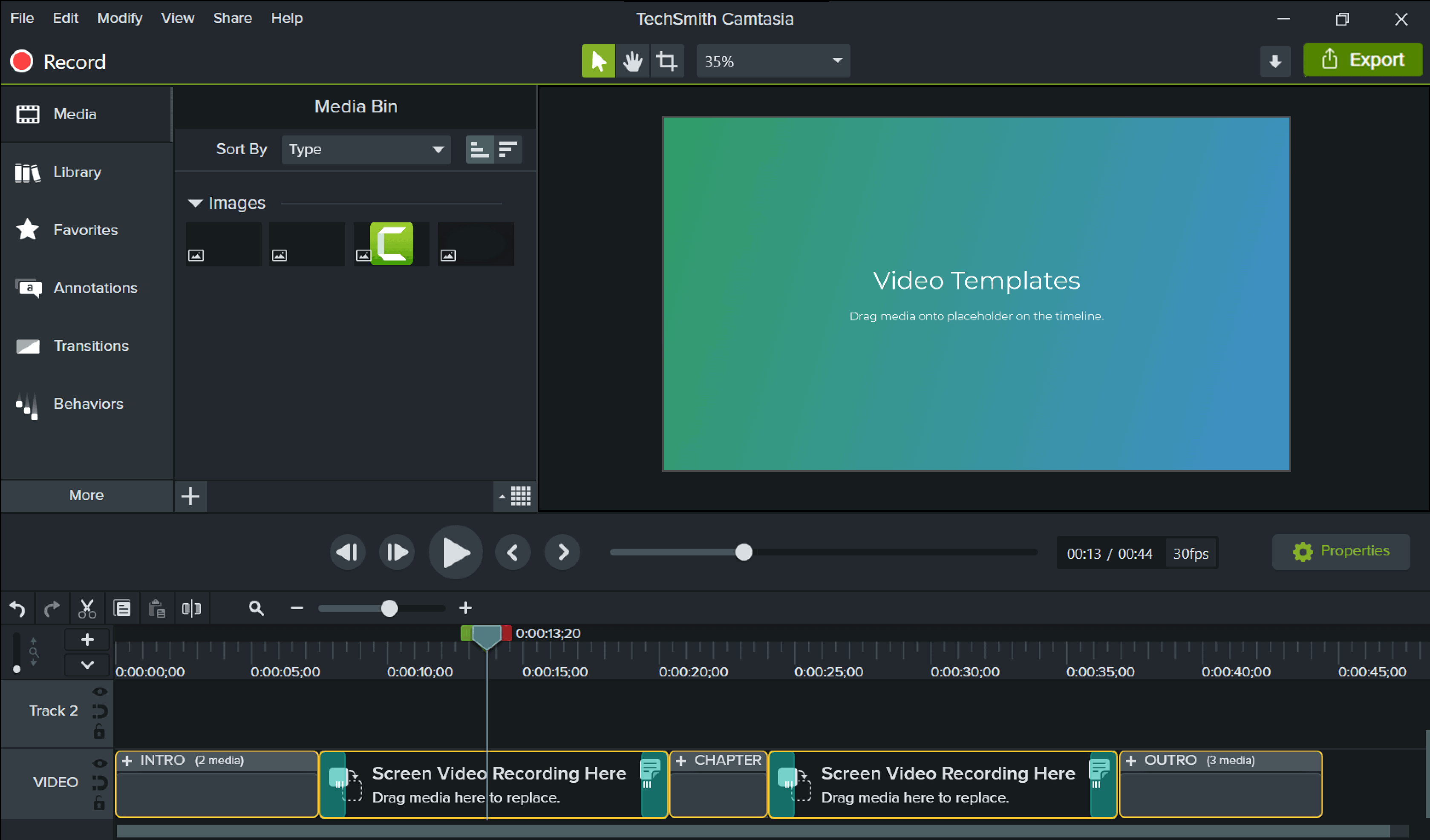Select ascending sort order icon
Screen dimensions: 1430x840
click(479, 149)
